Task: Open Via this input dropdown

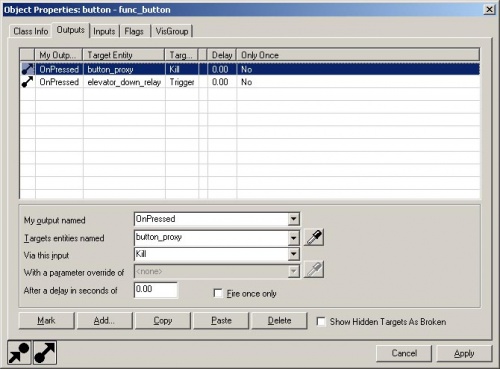Action: [293, 254]
